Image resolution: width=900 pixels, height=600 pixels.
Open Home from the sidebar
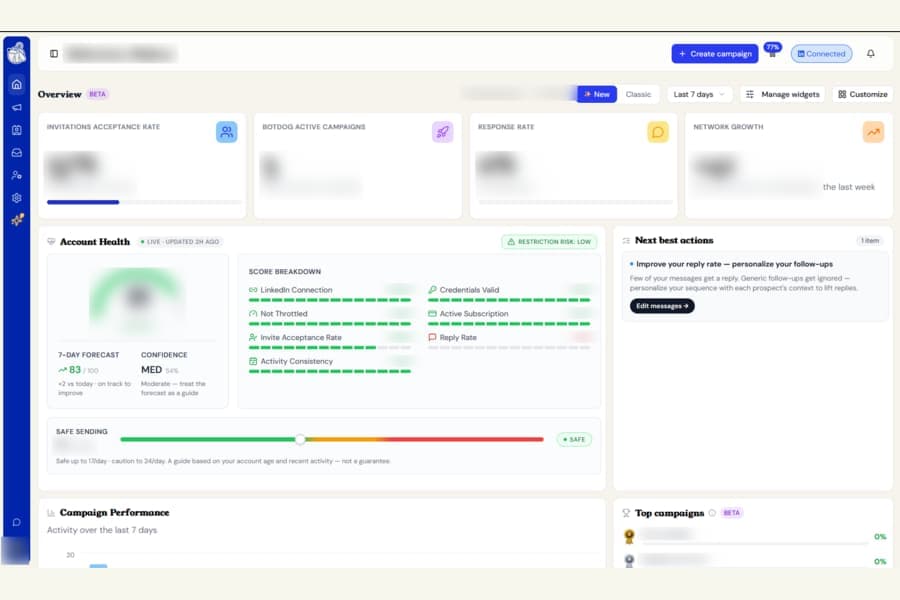[17, 84]
